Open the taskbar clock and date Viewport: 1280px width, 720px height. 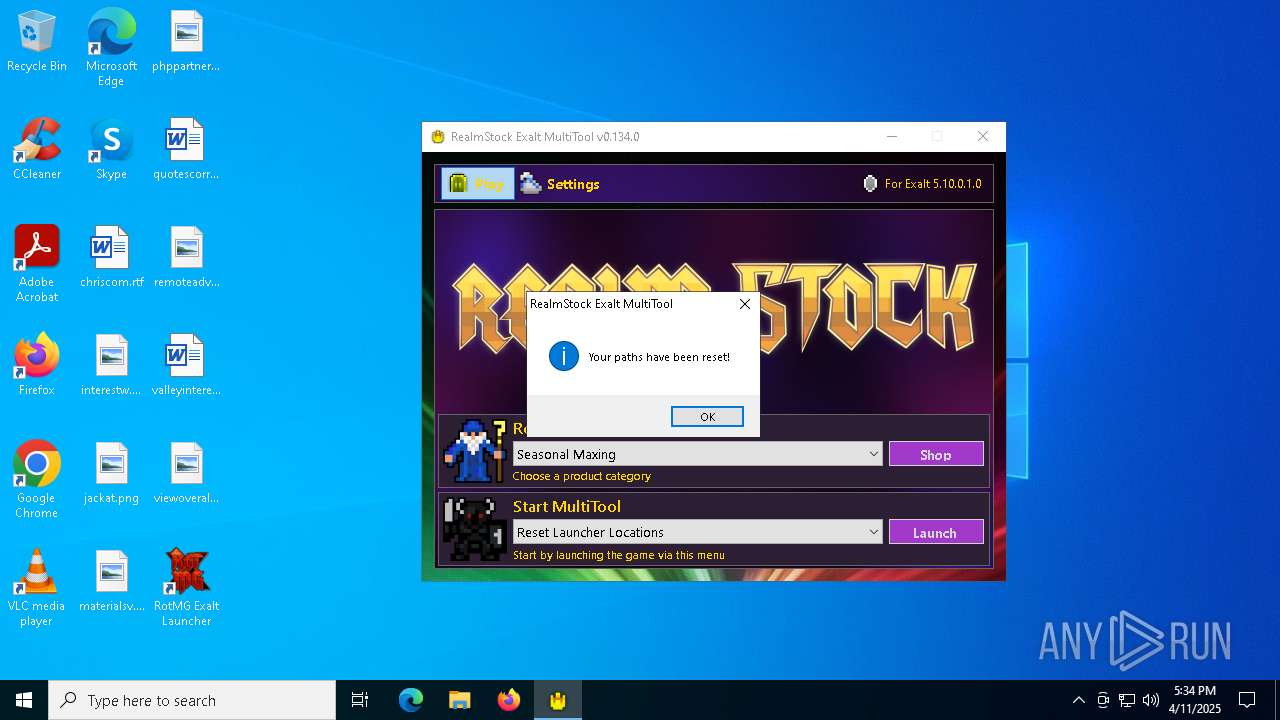tap(1195, 700)
